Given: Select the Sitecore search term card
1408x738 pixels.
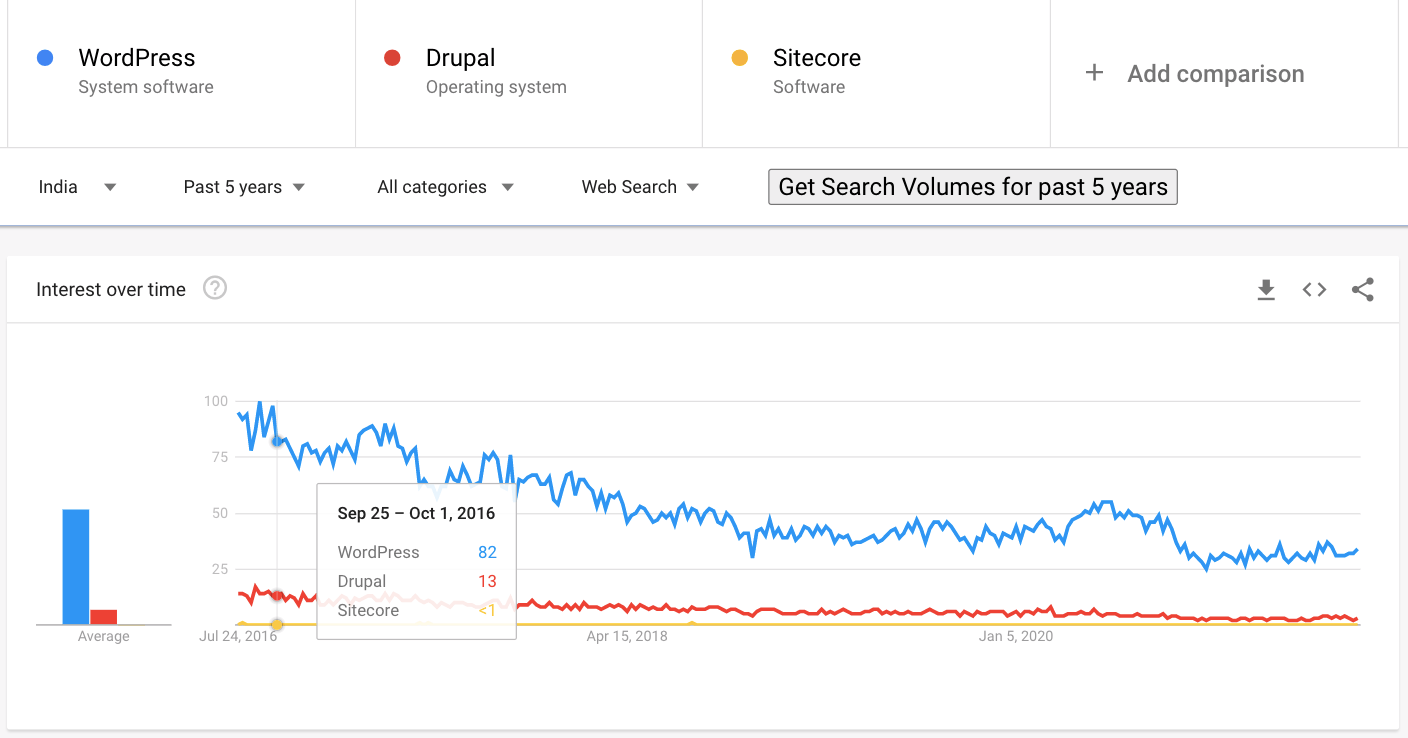Looking at the screenshot, I should 875,72.
